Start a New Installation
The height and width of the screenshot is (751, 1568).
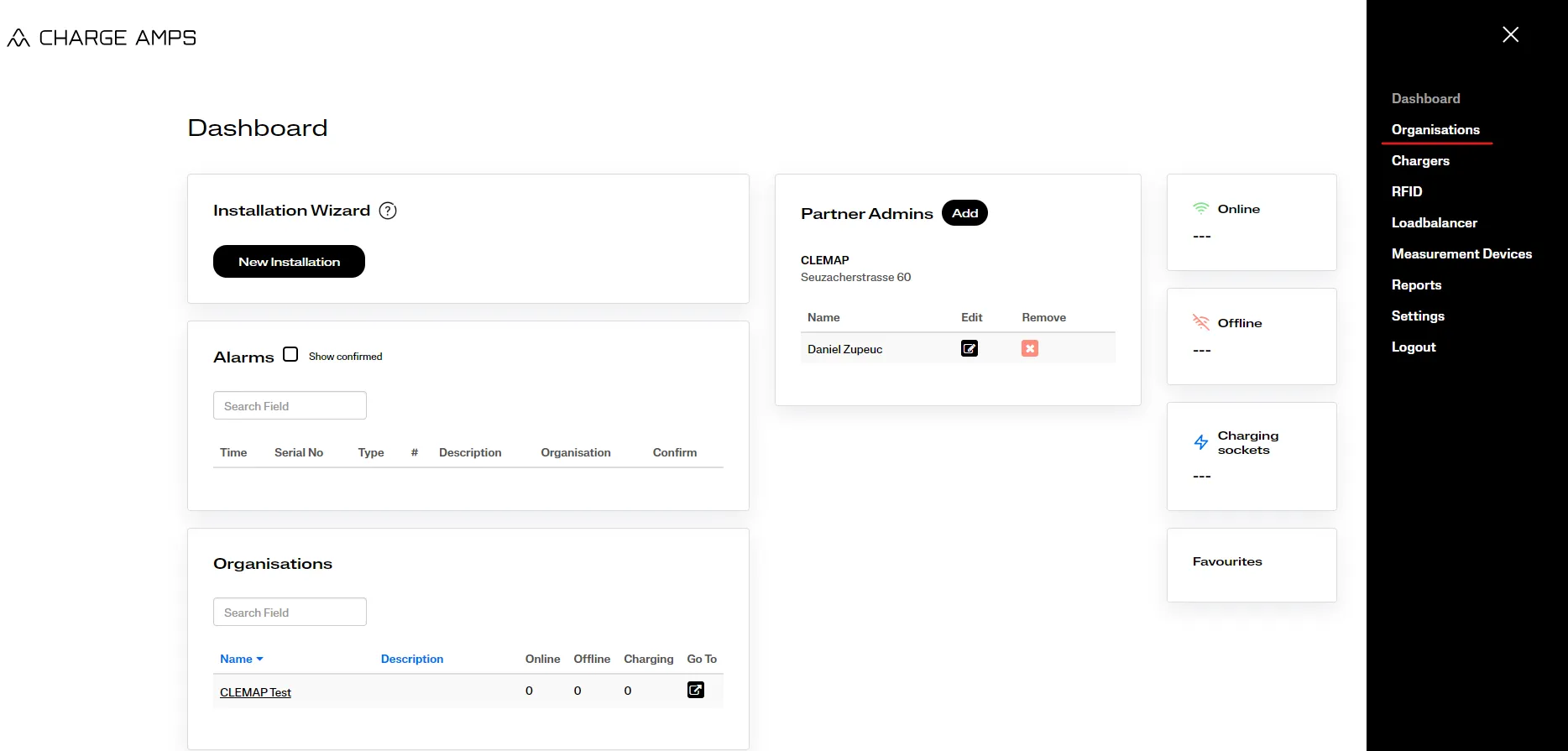tap(289, 261)
